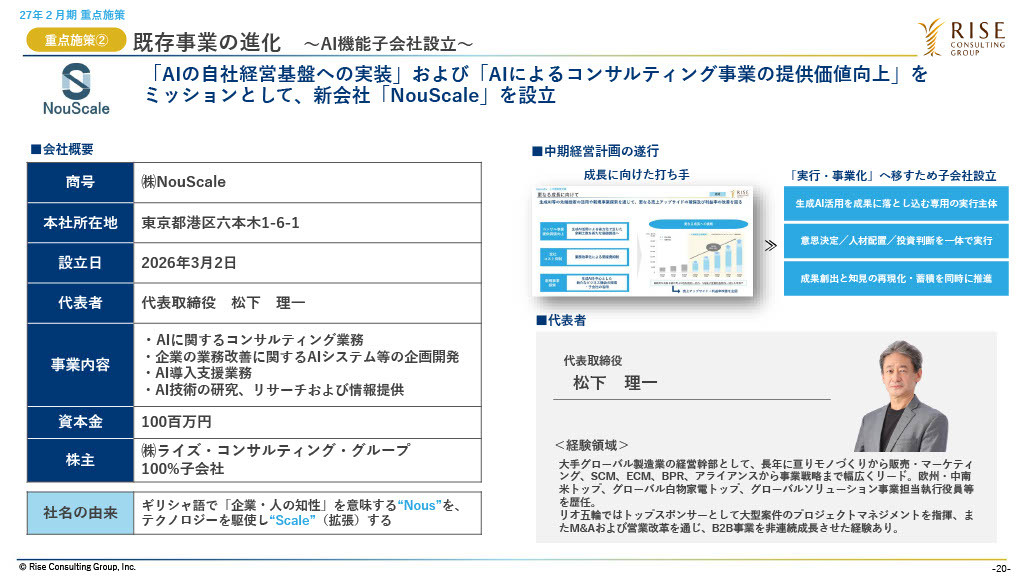Click the mission statement headline about NouScale

point(536,84)
